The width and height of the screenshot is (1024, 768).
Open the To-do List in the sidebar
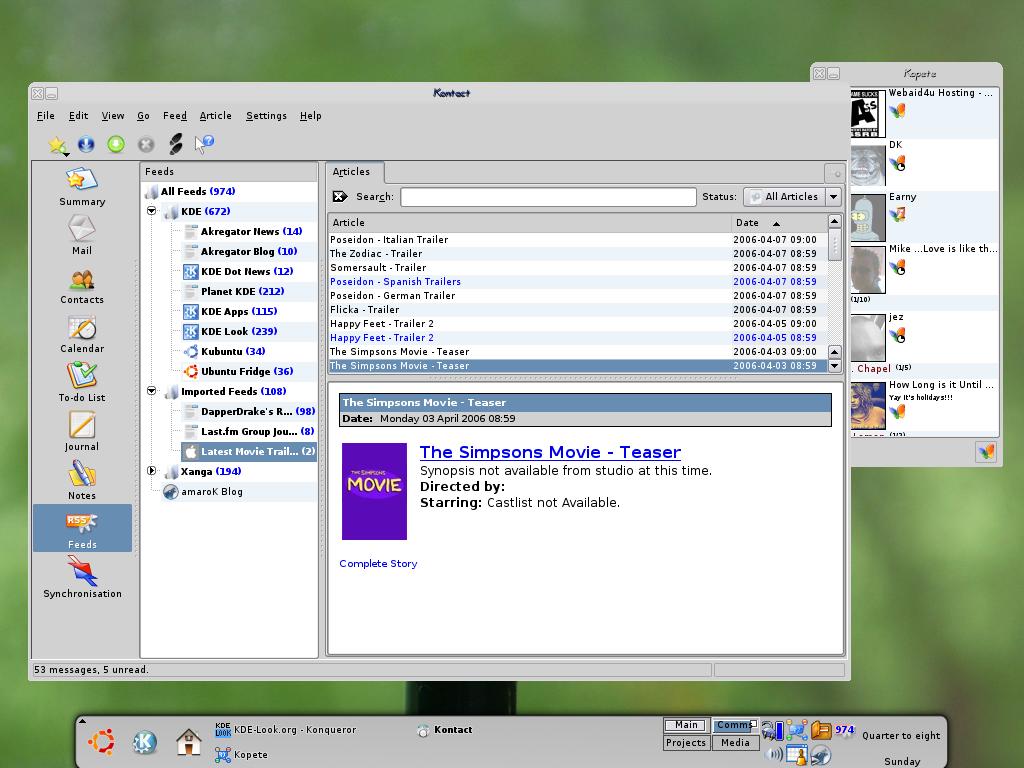coord(82,383)
